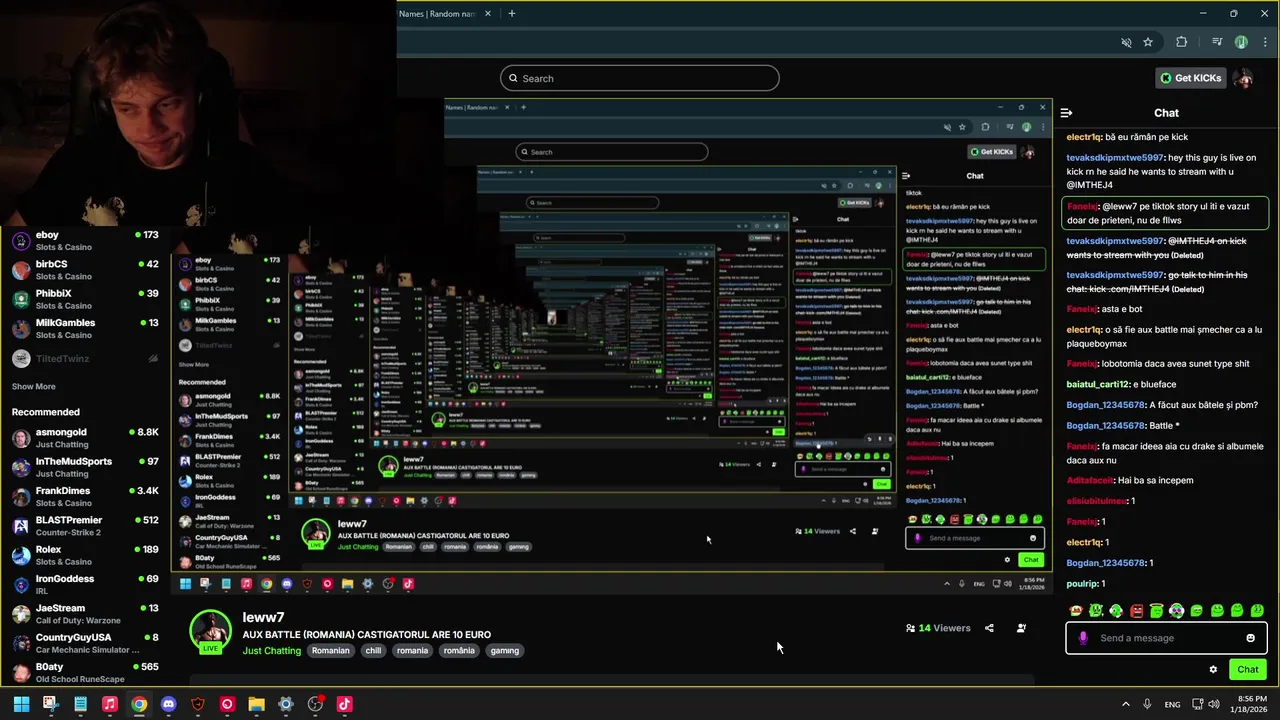Open the Just Chatting category link
The image size is (1280, 720).
tap(271, 650)
